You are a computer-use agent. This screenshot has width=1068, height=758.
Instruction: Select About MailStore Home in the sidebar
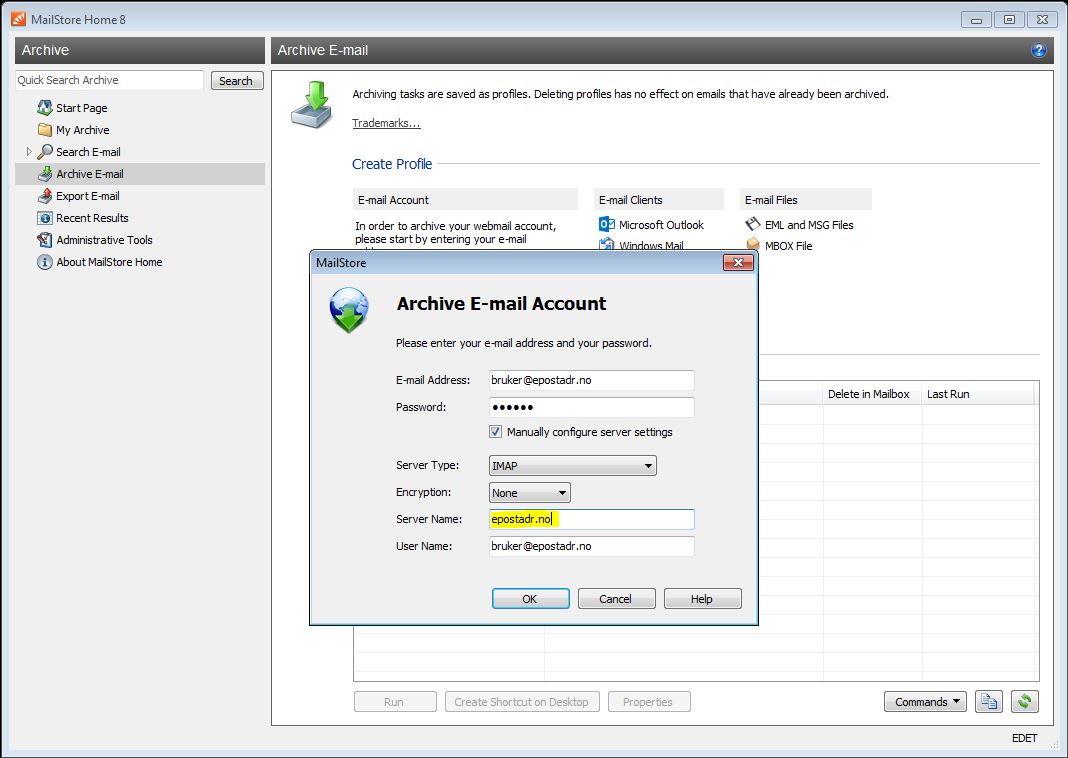[x=109, y=262]
